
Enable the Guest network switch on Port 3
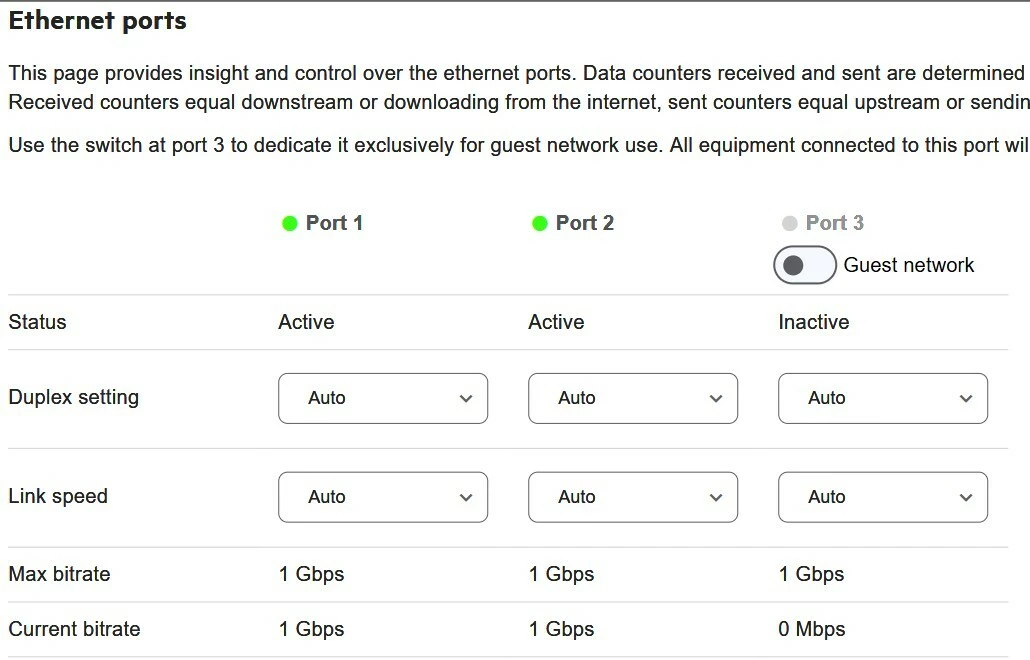[x=804, y=265]
